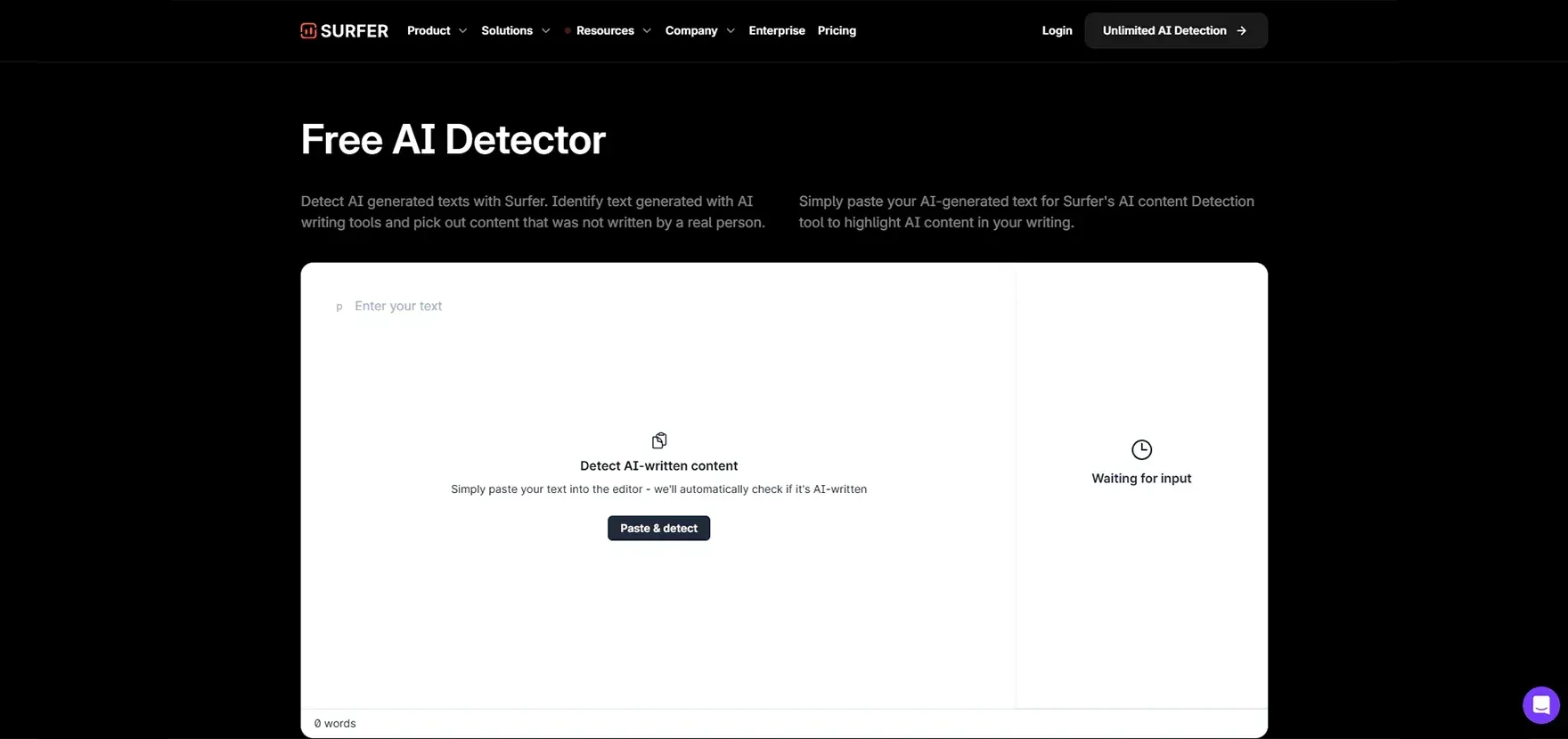Go to the Enterprise page
This screenshot has width=1568, height=739.
pyautogui.click(x=777, y=30)
